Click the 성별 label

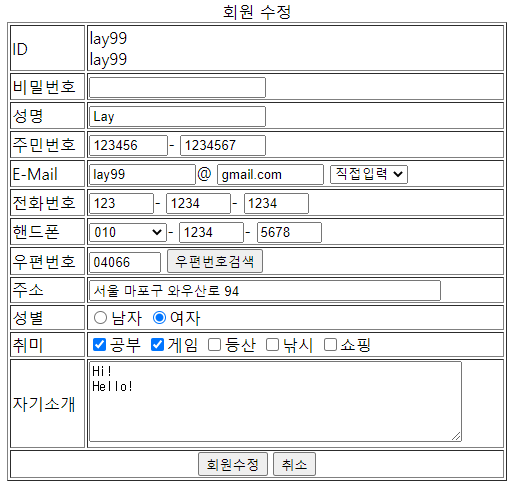click(28, 318)
